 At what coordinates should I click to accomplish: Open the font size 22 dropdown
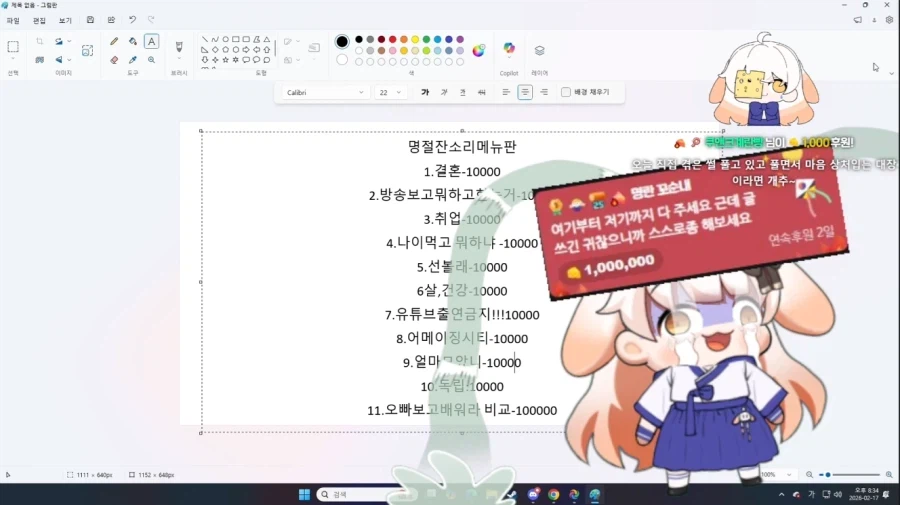click(390, 92)
